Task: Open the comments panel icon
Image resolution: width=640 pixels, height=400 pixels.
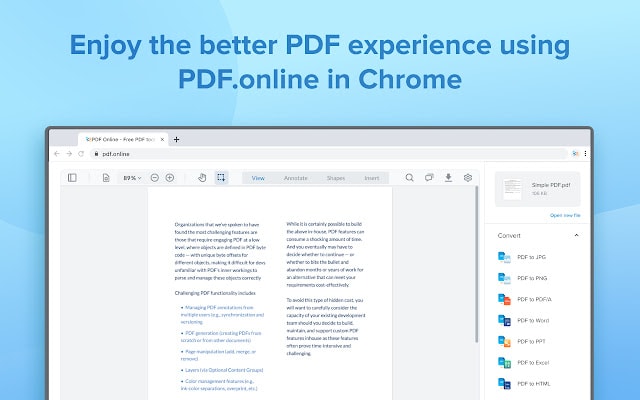Action: [x=429, y=178]
